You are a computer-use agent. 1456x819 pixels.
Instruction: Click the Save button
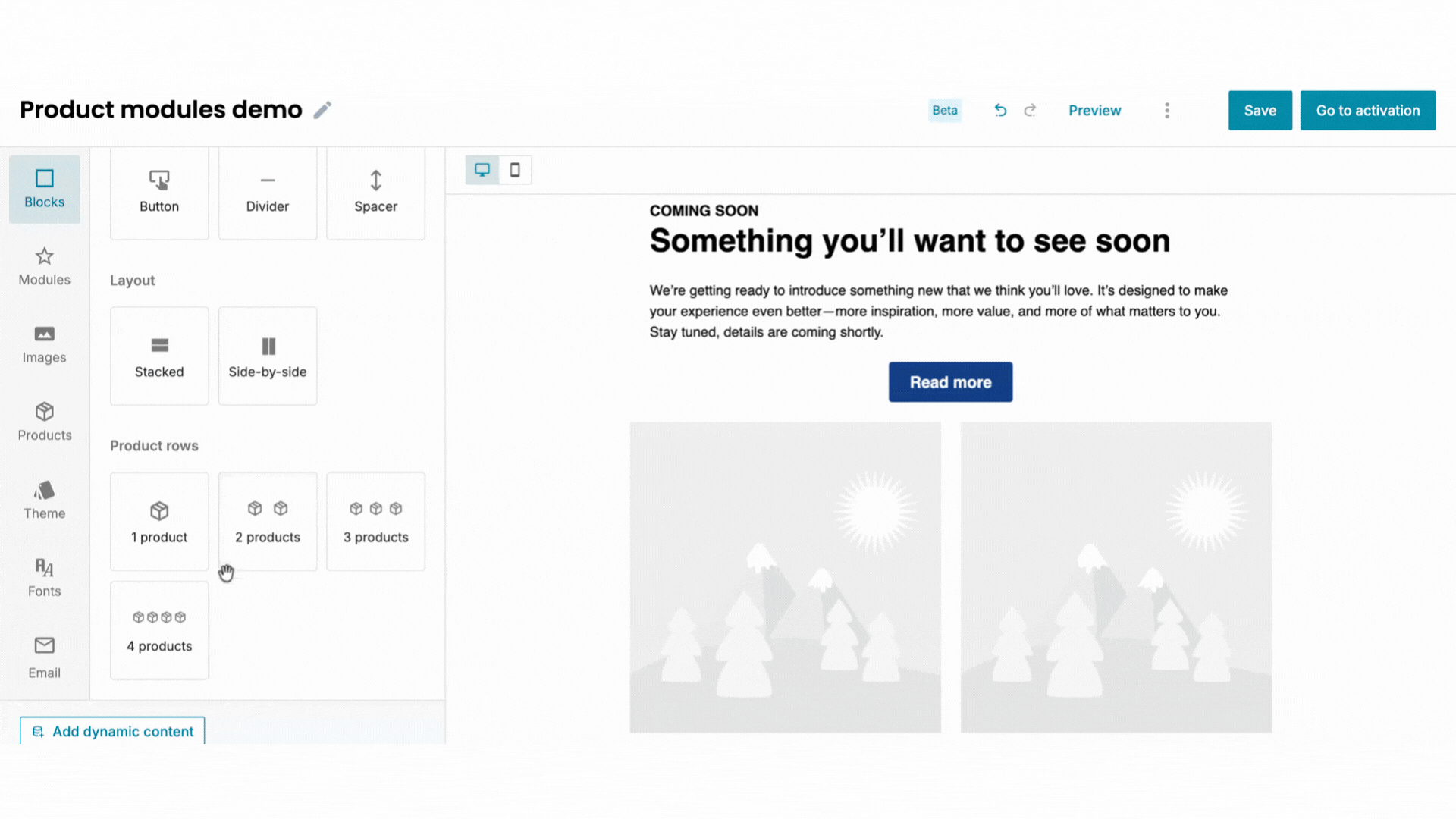[1260, 110]
